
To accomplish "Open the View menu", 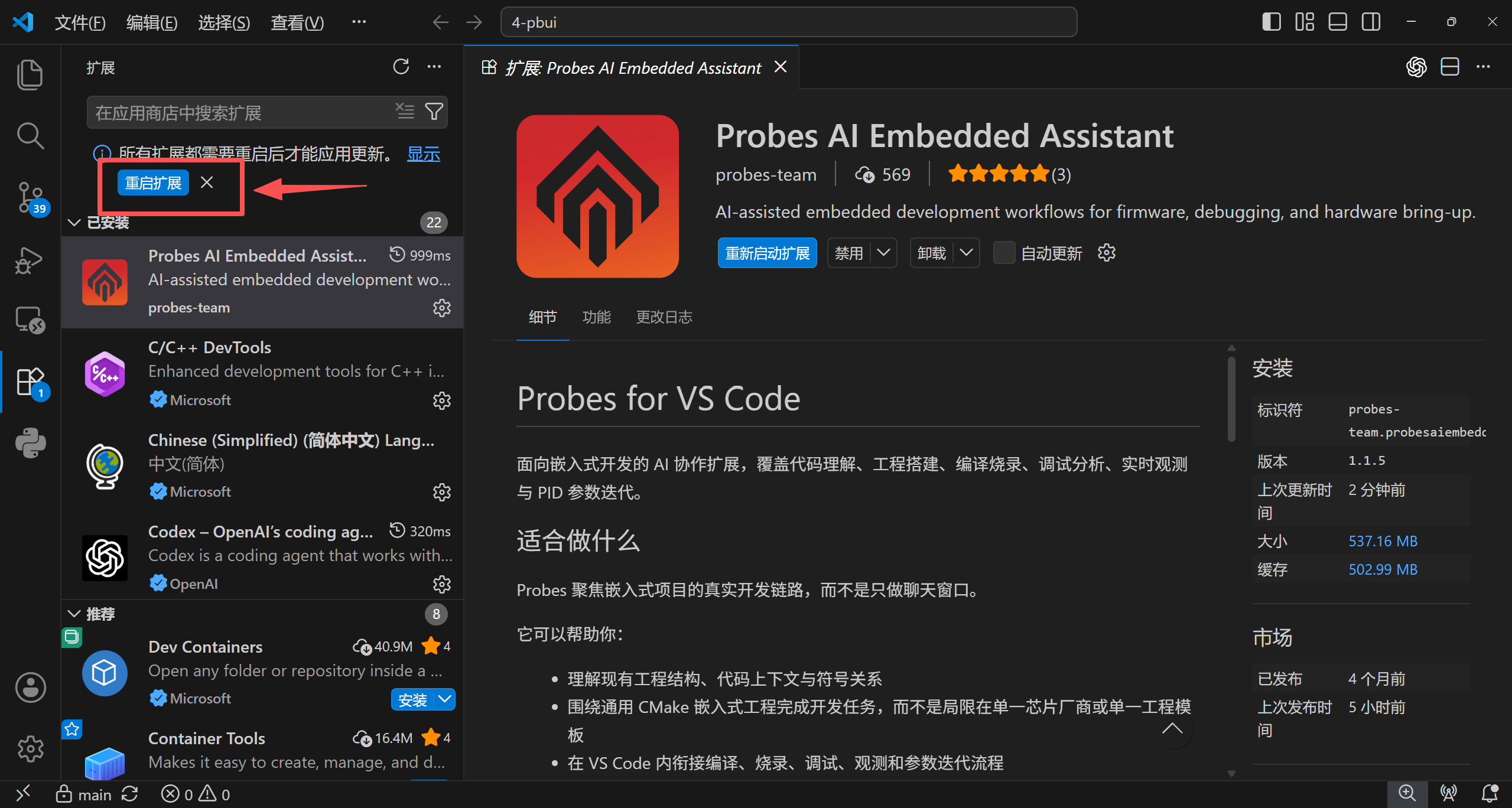I will [297, 22].
